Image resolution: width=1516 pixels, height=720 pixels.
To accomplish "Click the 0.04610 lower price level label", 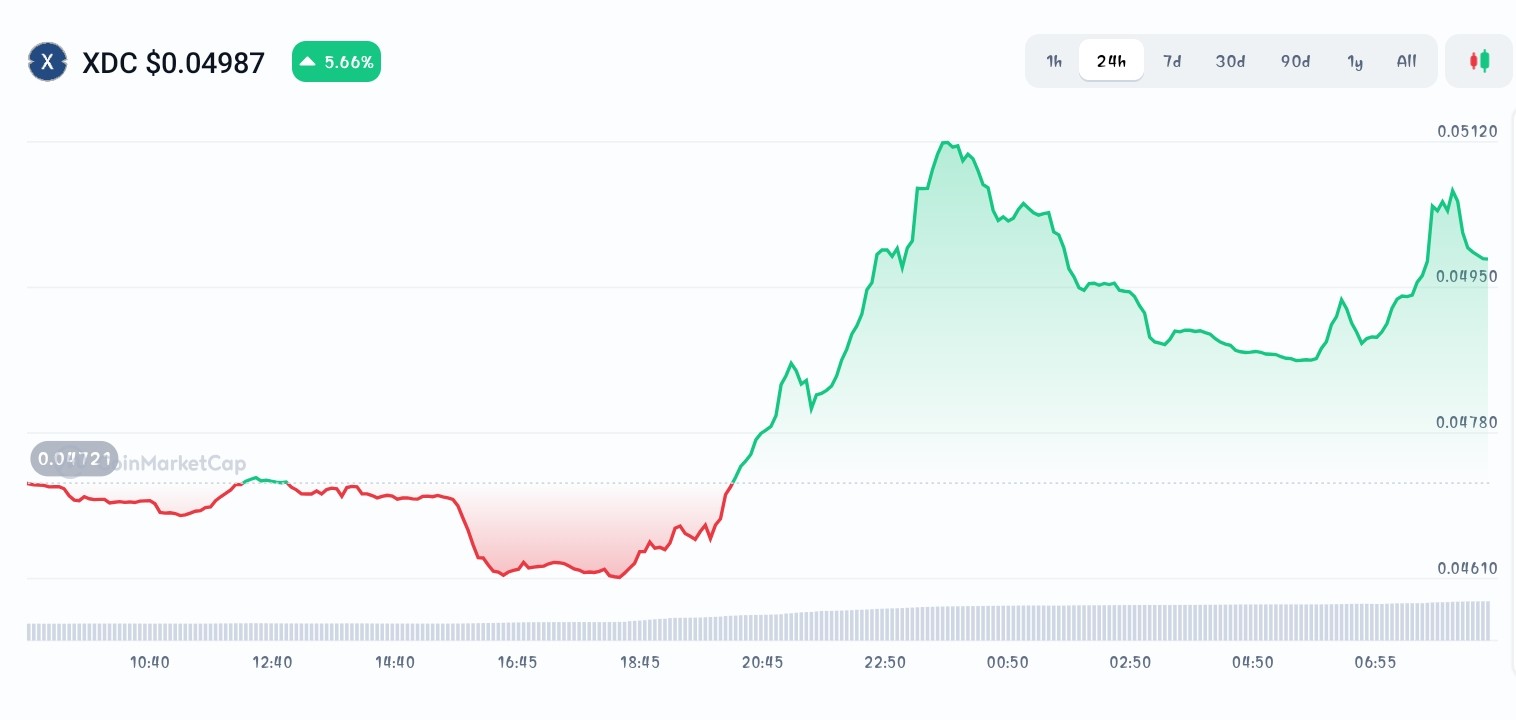I will tap(1466, 568).
